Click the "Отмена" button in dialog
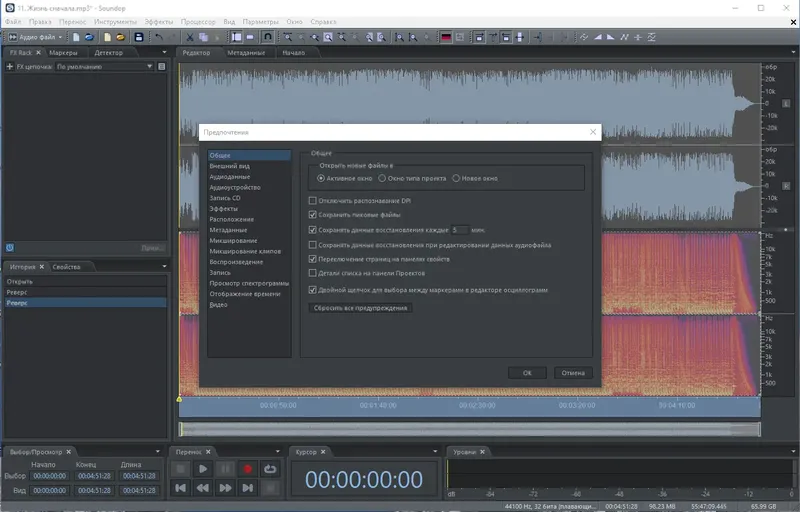The height and width of the screenshot is (512, 800). click(572, 373)
